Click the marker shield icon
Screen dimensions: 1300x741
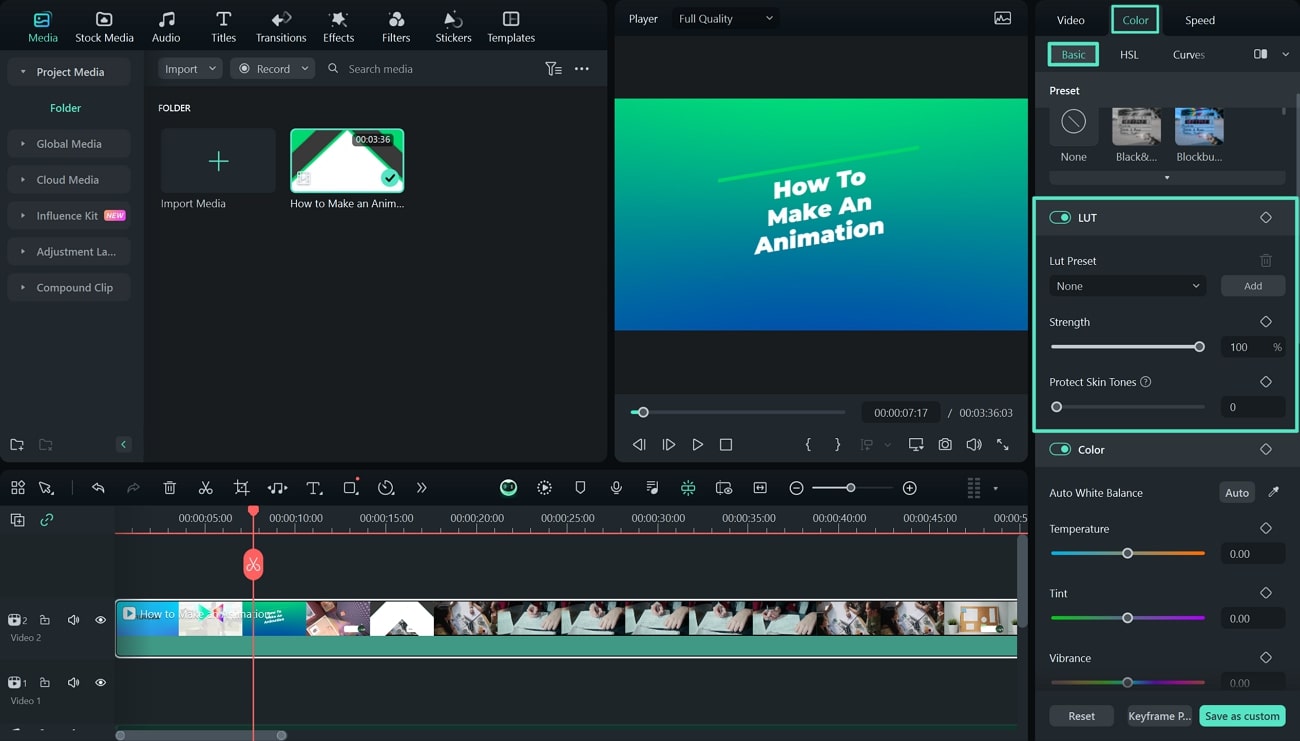coord(580,488)
